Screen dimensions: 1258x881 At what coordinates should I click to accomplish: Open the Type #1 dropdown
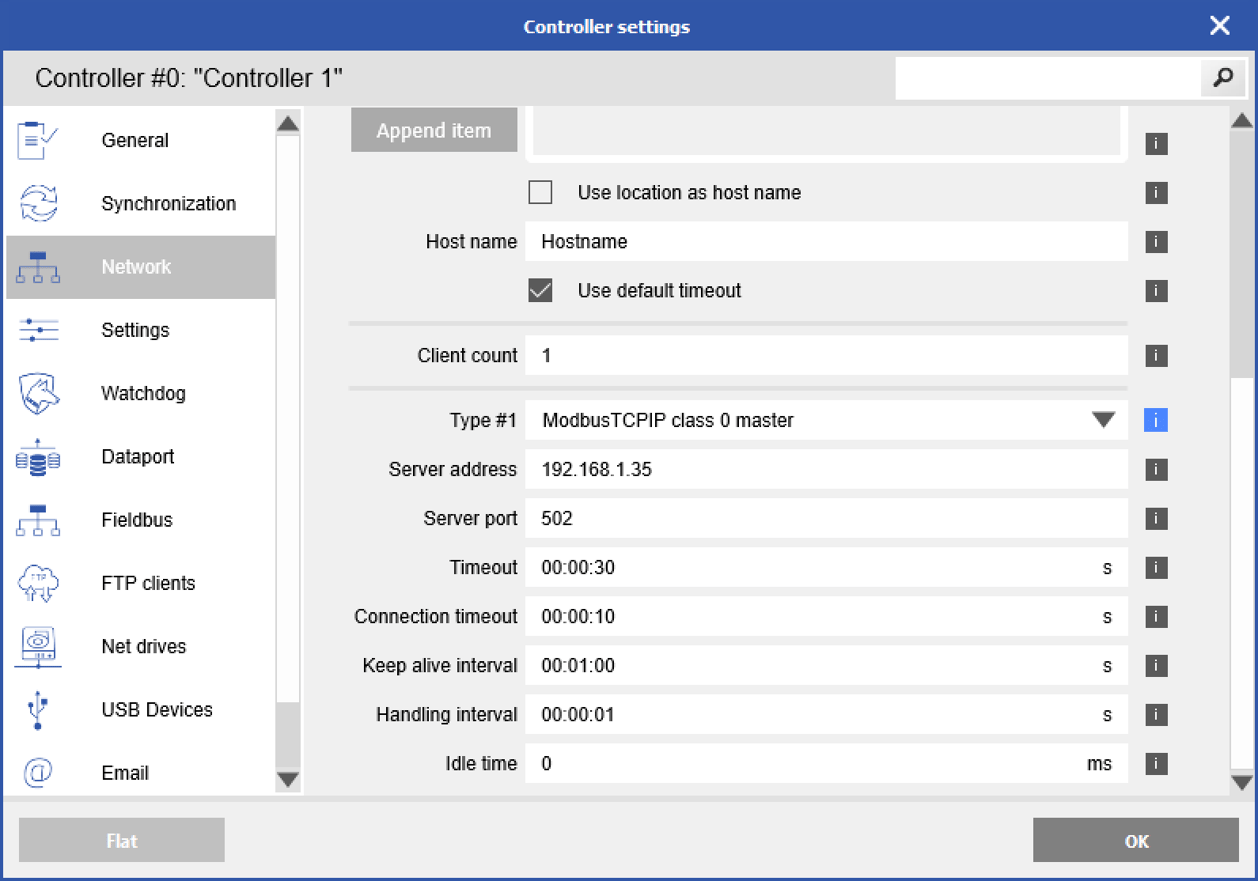coord(1103,420)
